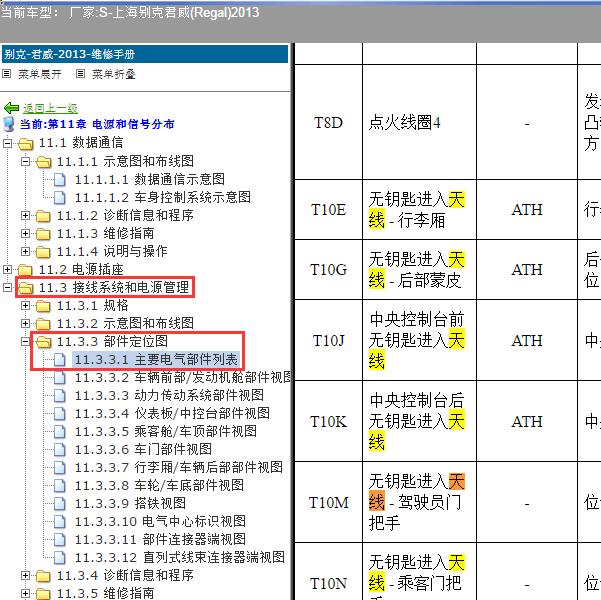Expand the 11.1.3 维修指南 node

(25, 233)
